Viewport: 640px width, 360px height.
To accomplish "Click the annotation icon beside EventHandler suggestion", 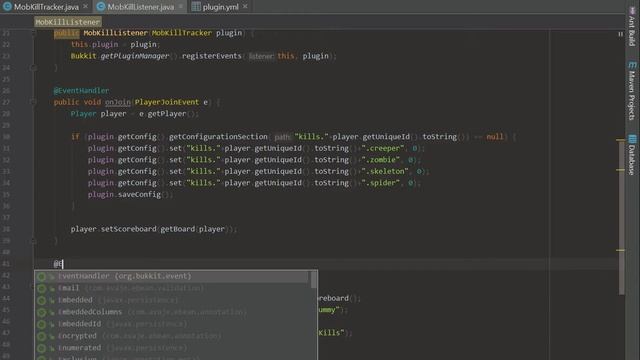I will point(41,277).
